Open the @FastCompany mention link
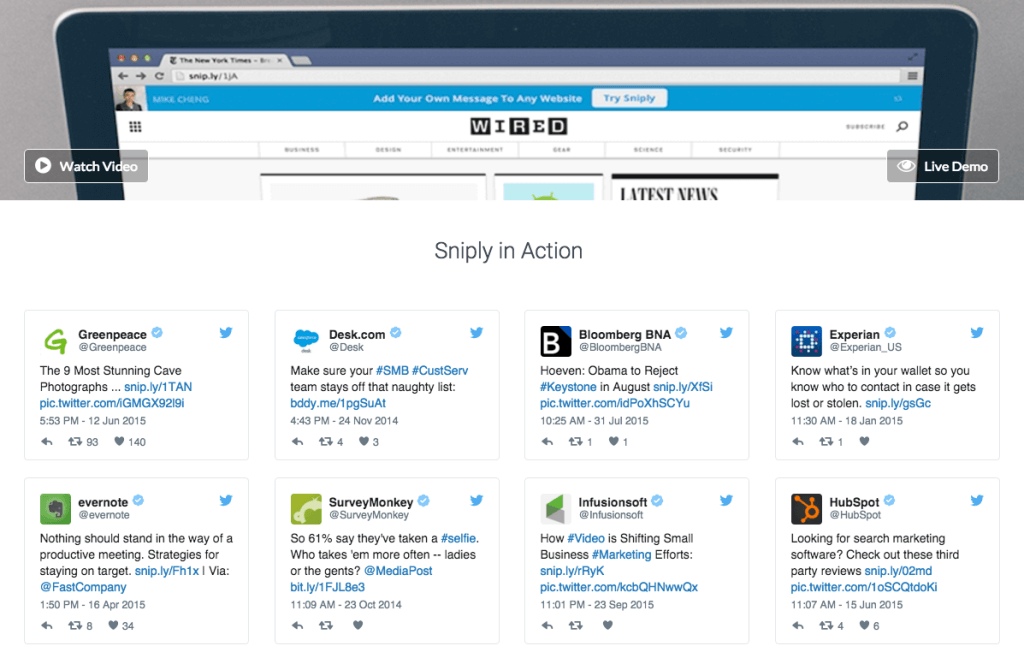The height and width of the screenshot is (658, 1024). coord(83,588)
